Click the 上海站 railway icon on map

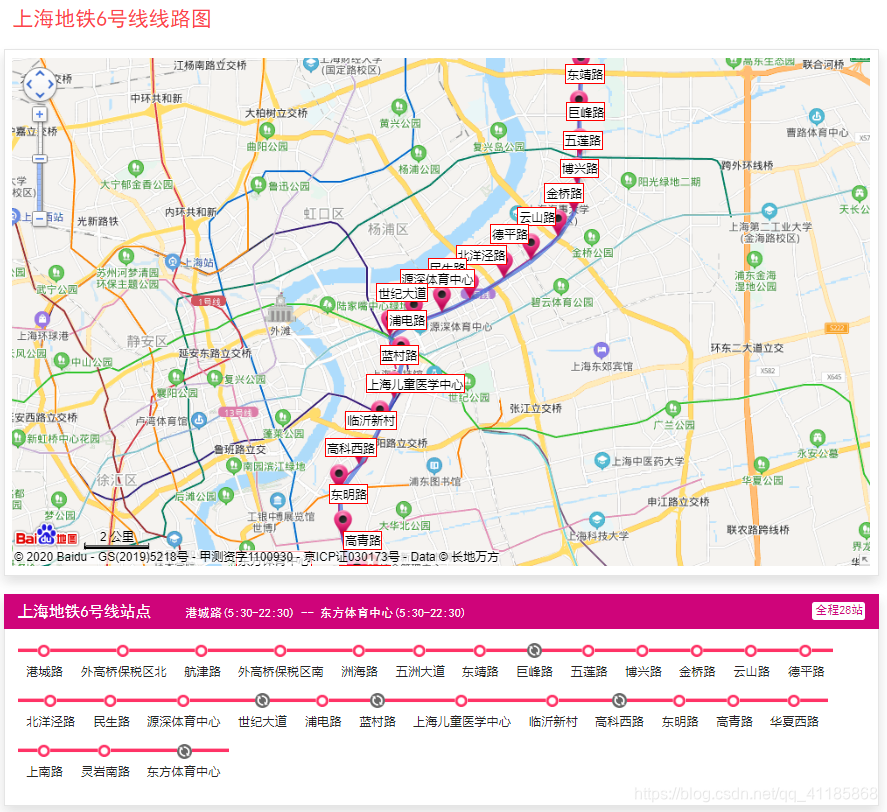pyautogui.click(x=172, y=261)
